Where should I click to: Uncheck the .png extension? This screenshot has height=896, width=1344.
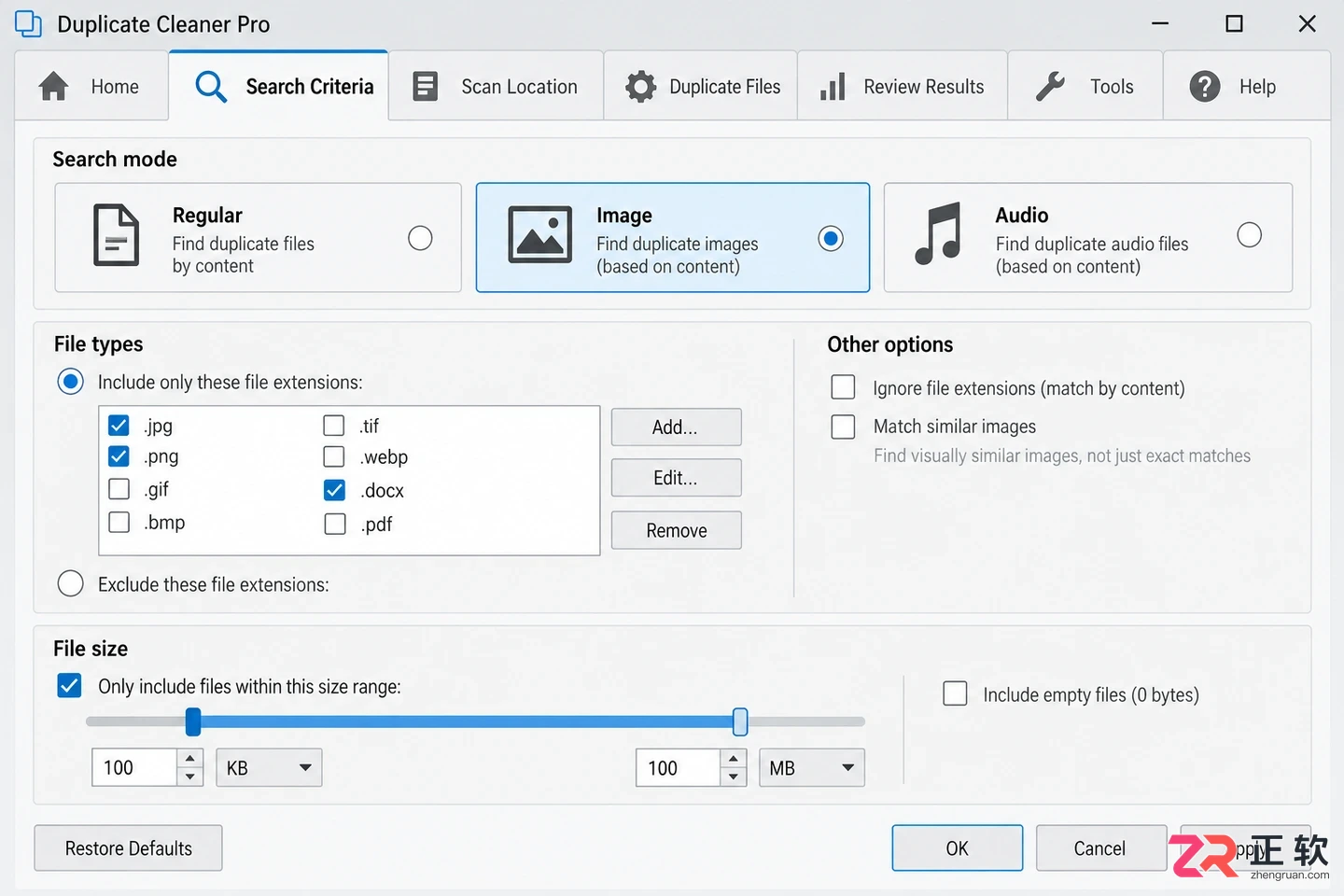pos(119,456)
